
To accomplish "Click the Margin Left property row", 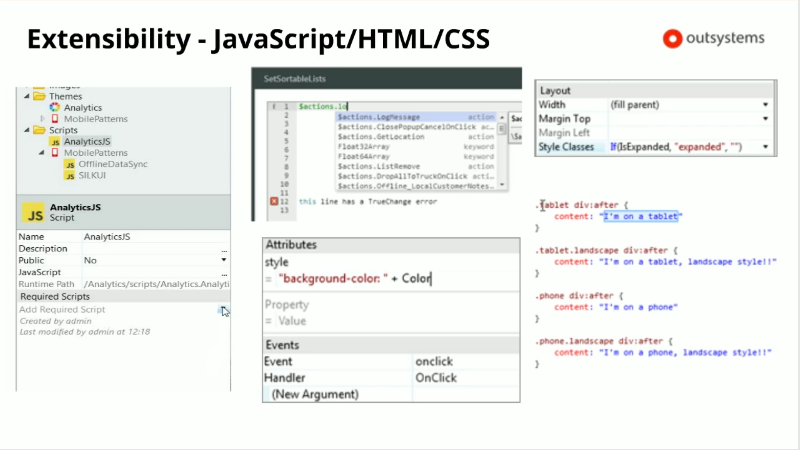I will pos(655,133).
